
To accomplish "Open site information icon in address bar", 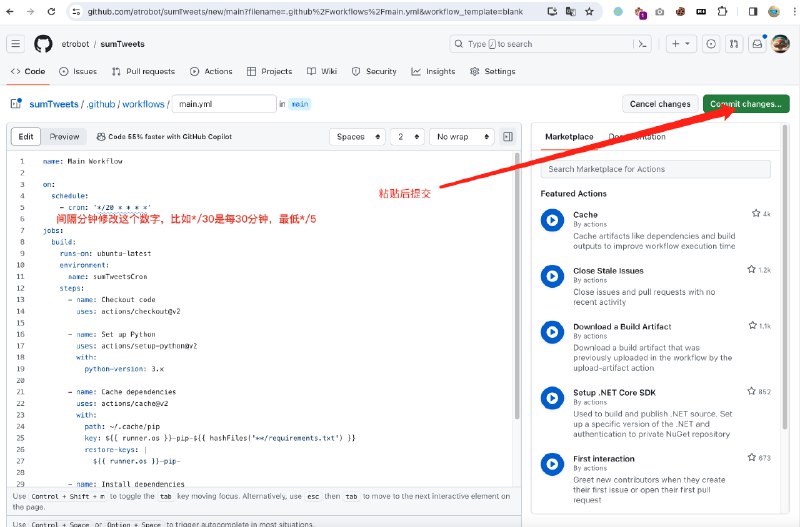I will [x=77, y=11].
